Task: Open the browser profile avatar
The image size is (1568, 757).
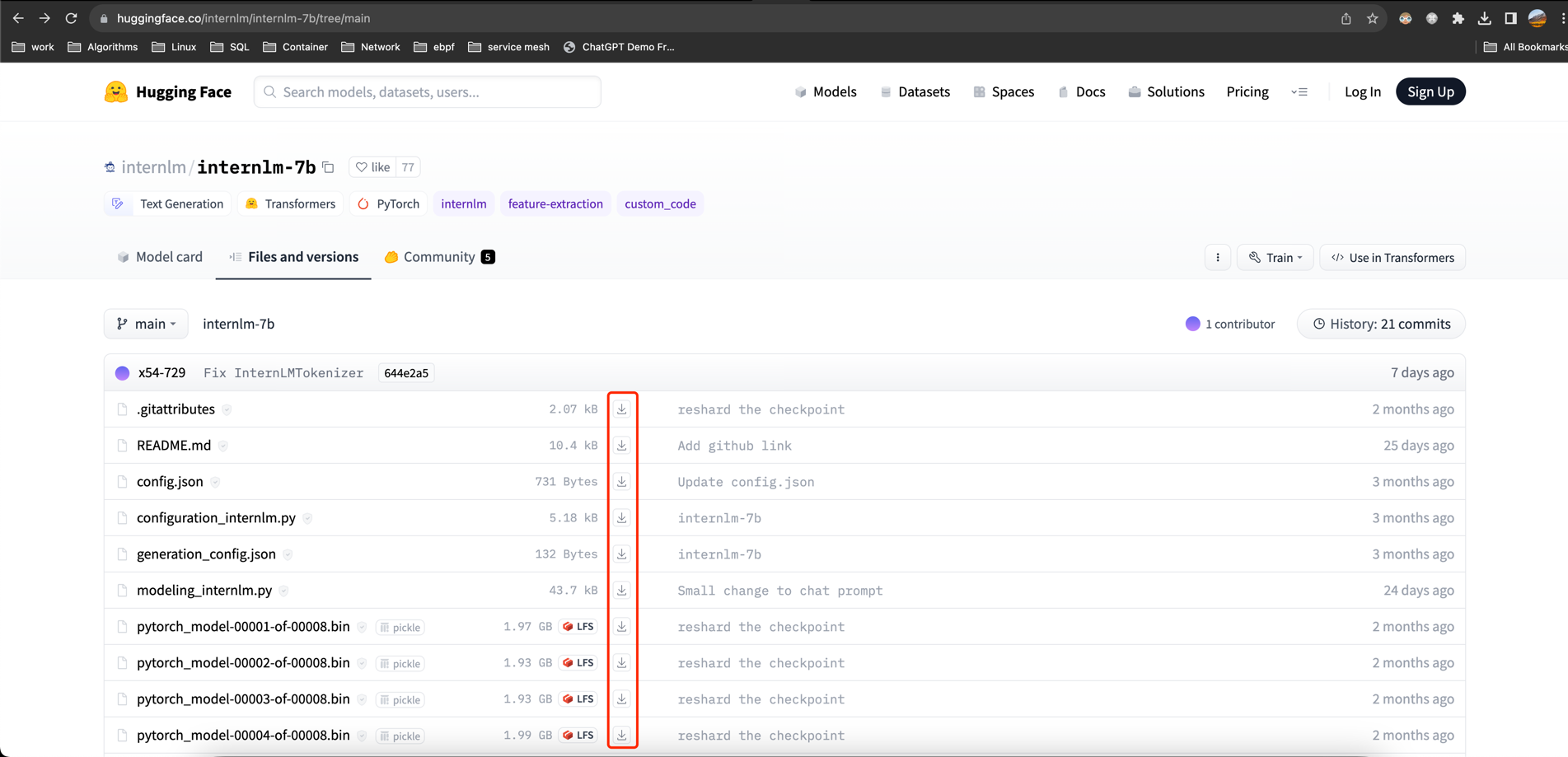Action: click(x=1537, y=18)
